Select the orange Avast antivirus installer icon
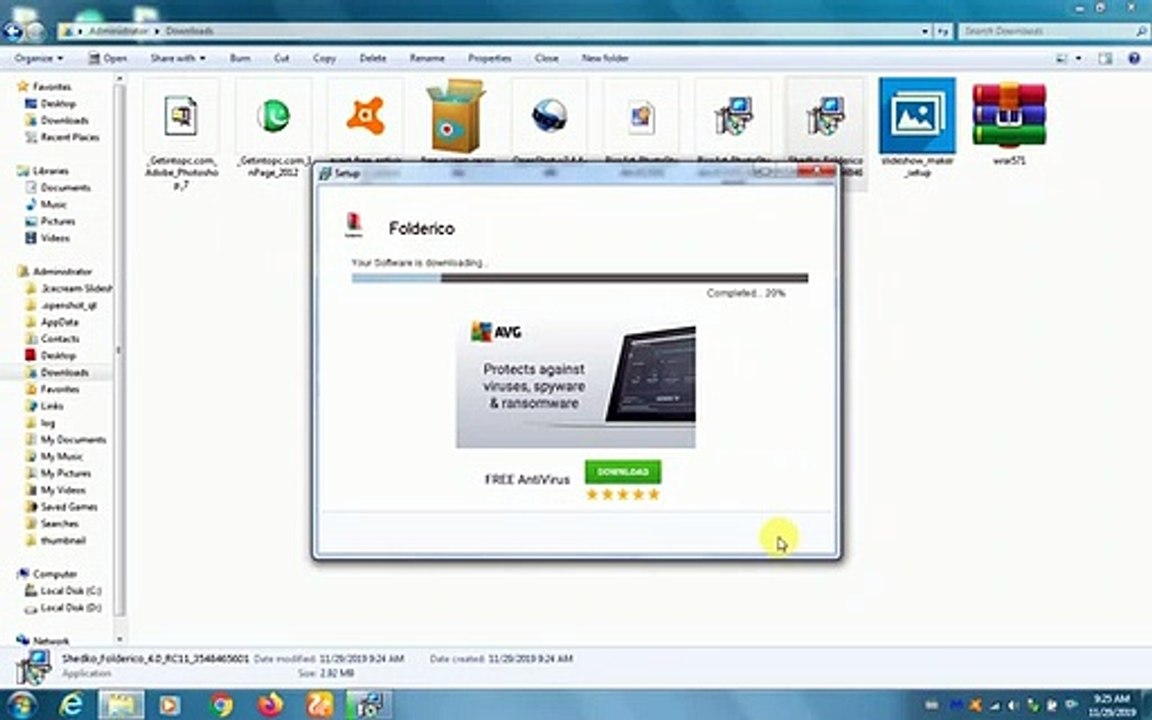This screenshot has width=1152, height=720. click(365, 115)
